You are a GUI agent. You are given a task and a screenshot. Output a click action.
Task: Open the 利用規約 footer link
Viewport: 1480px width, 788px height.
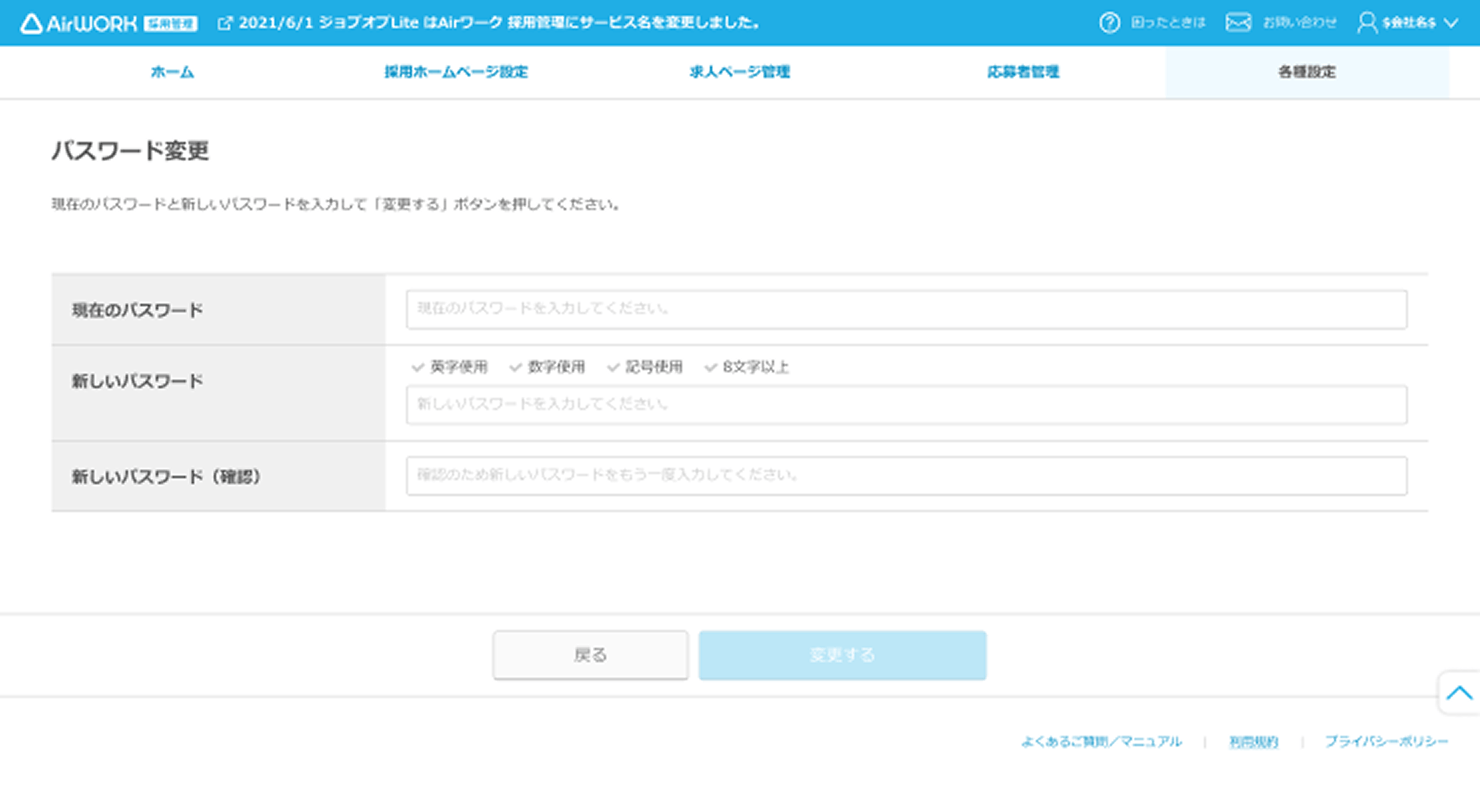(x=1253, y=742)
